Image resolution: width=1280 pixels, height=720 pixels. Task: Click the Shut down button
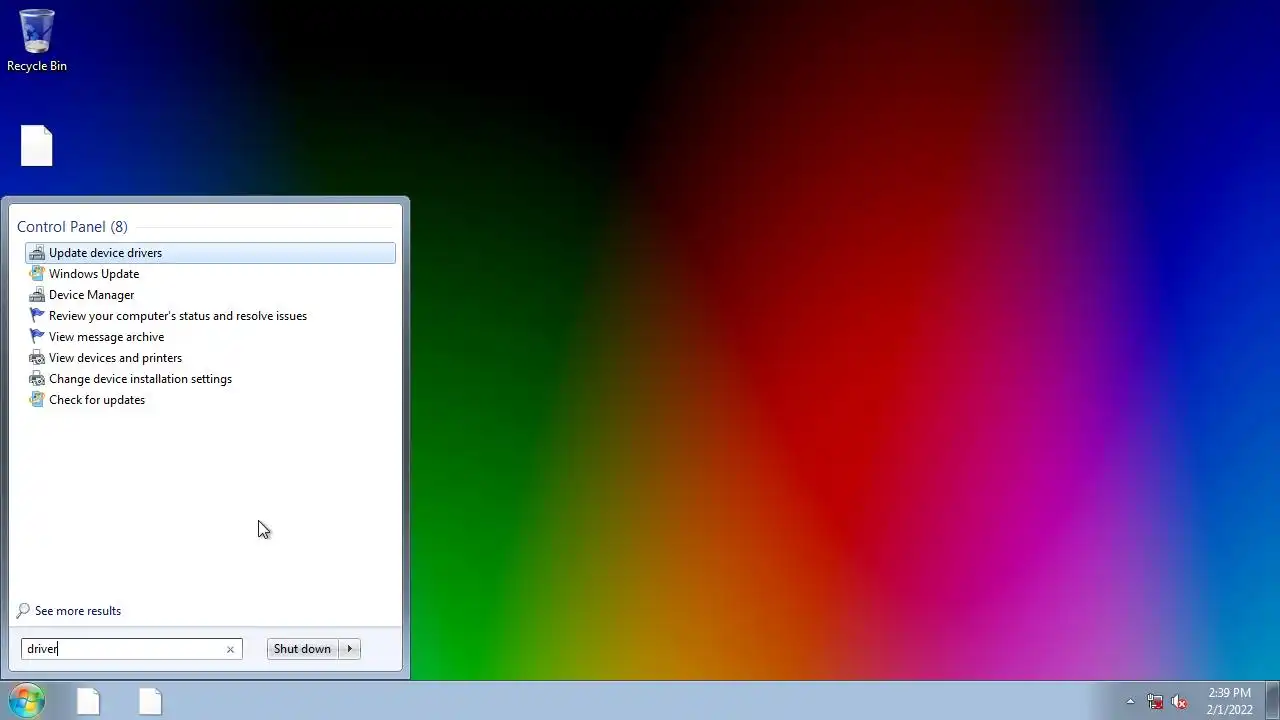[302, 649]
